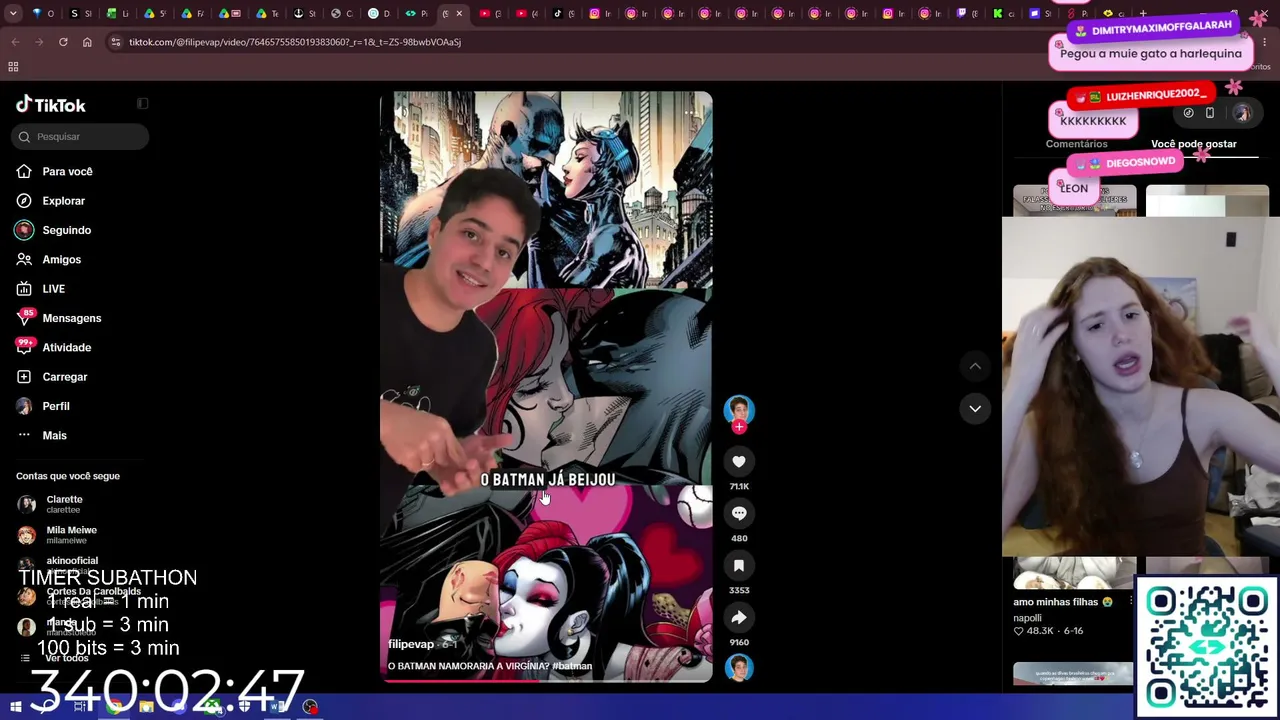Select the tiktok.com address bar URL

tap(295, 42)
